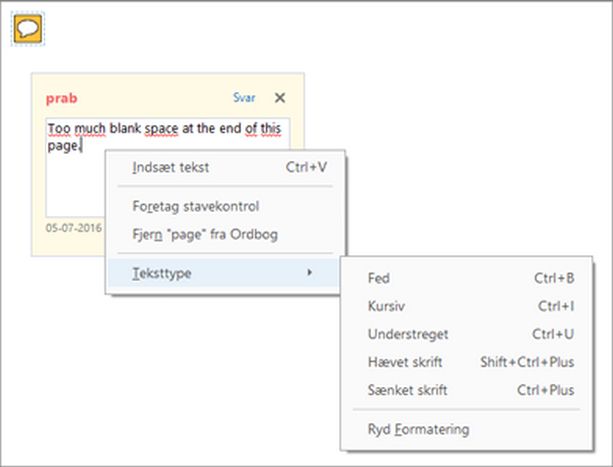Image resolution: width=613 pixels, height=467 pixels.
Task: Click the comment date 05-07-2016
Action: tap(72, 227)
